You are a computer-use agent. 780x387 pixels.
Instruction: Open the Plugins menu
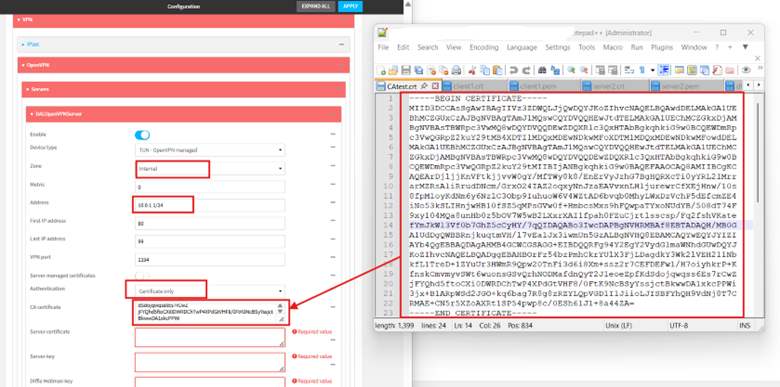coord(662,47)
